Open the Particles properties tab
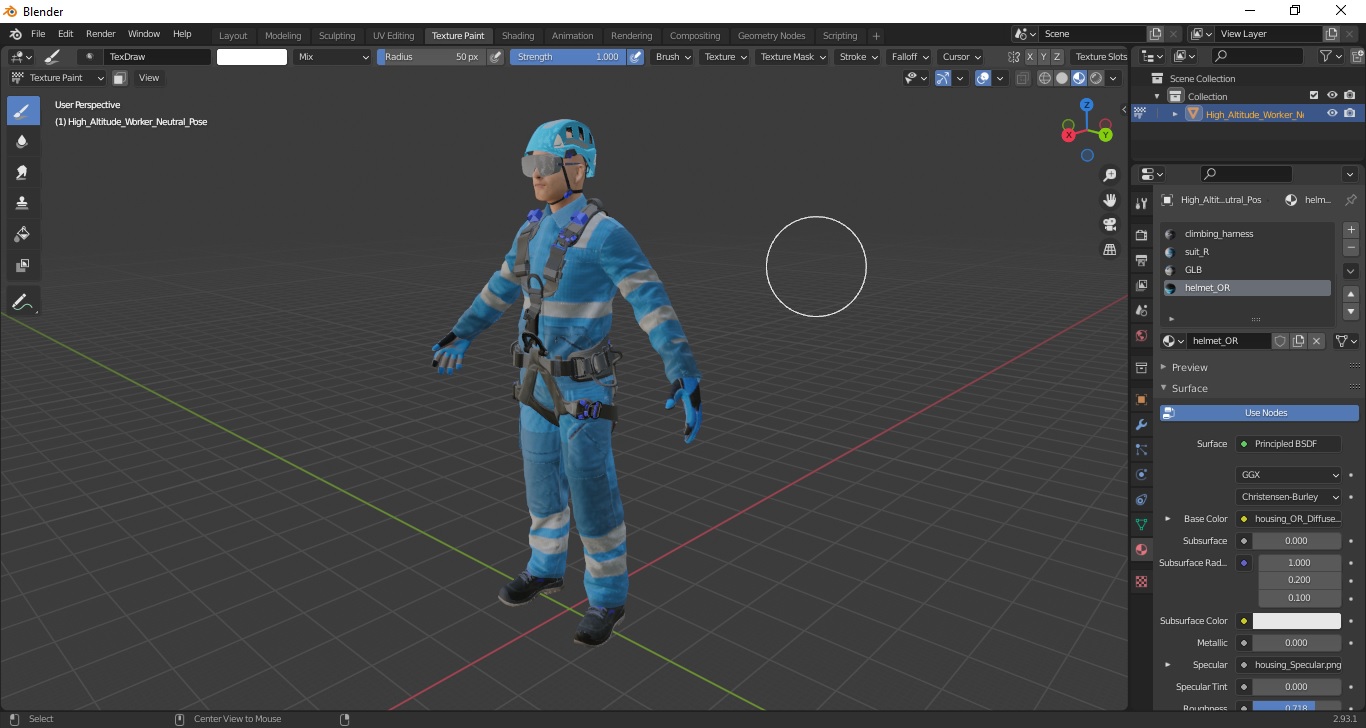 pos(1141,450)
